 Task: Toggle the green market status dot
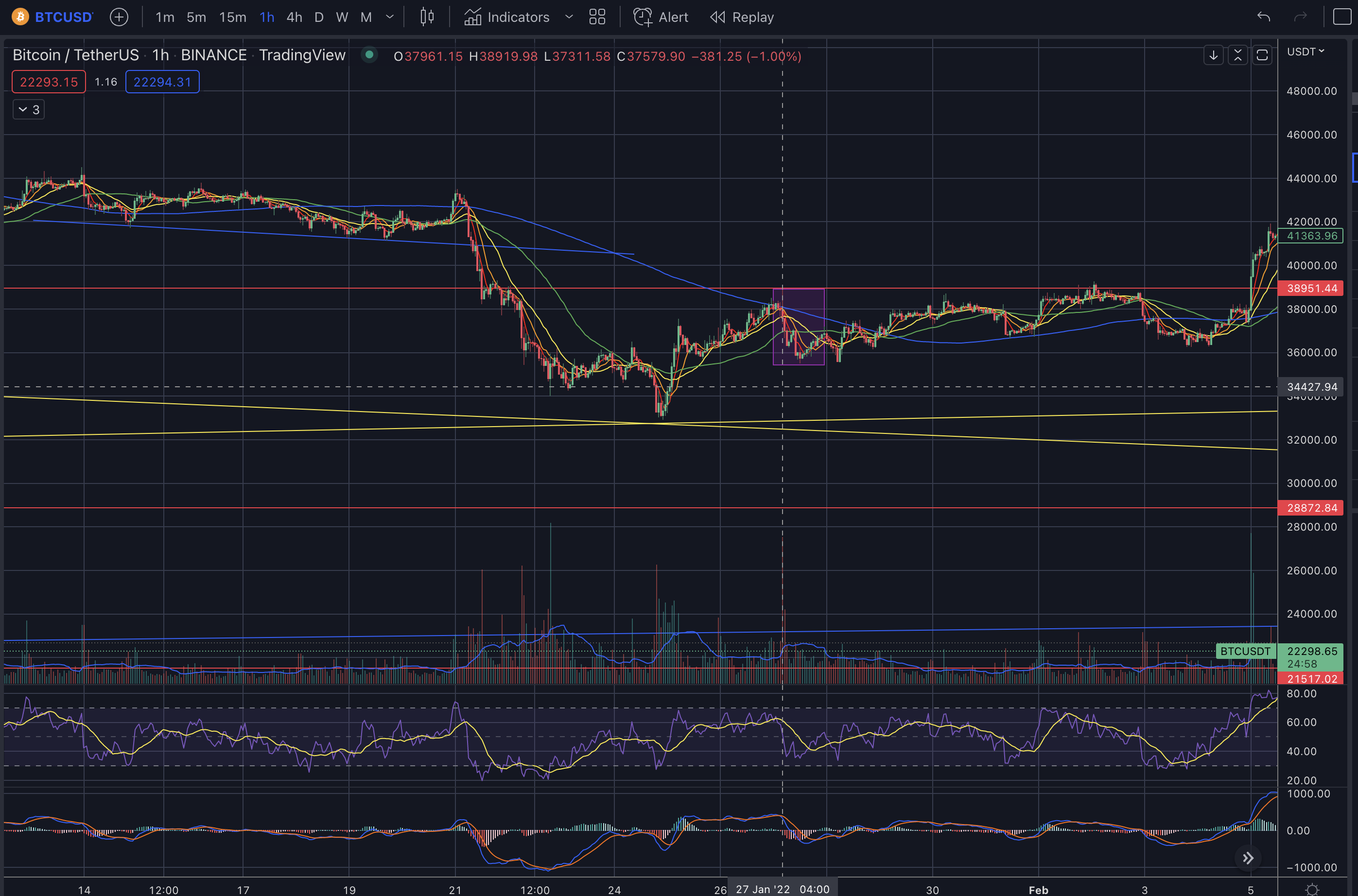click(369, 55)
